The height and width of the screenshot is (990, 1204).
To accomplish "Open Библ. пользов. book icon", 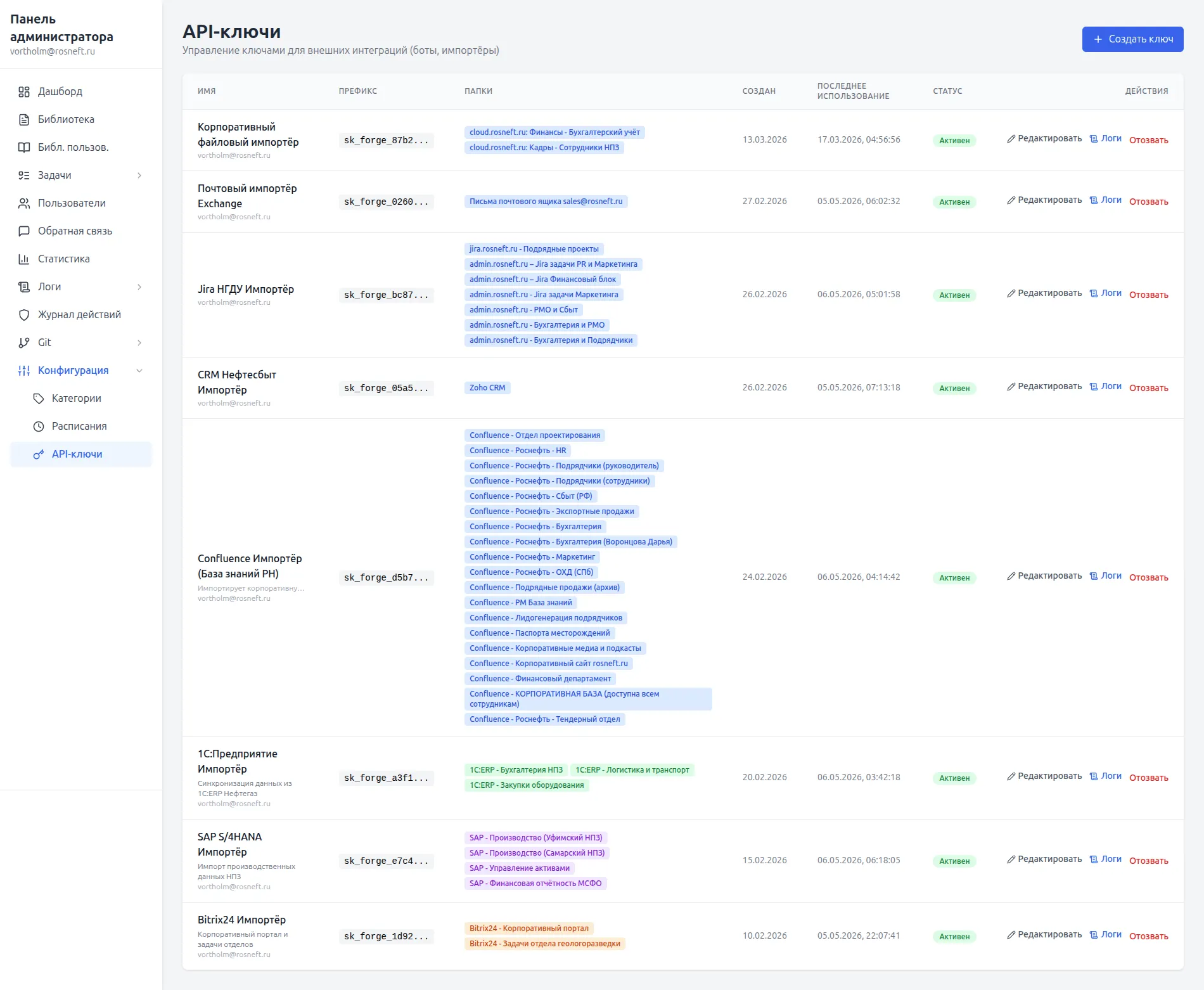I will click(24, 148).
